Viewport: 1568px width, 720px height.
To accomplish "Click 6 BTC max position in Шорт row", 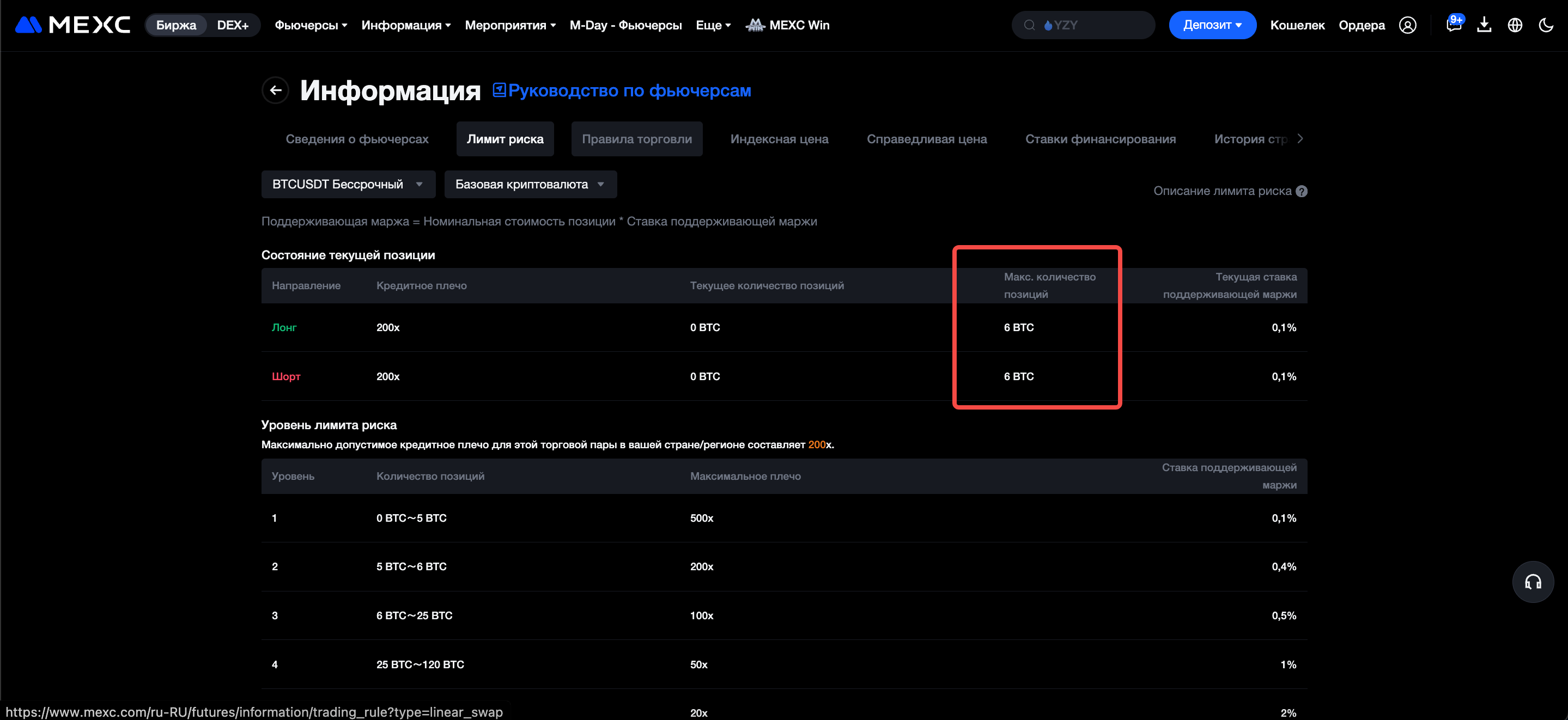I will [1019, 377].
